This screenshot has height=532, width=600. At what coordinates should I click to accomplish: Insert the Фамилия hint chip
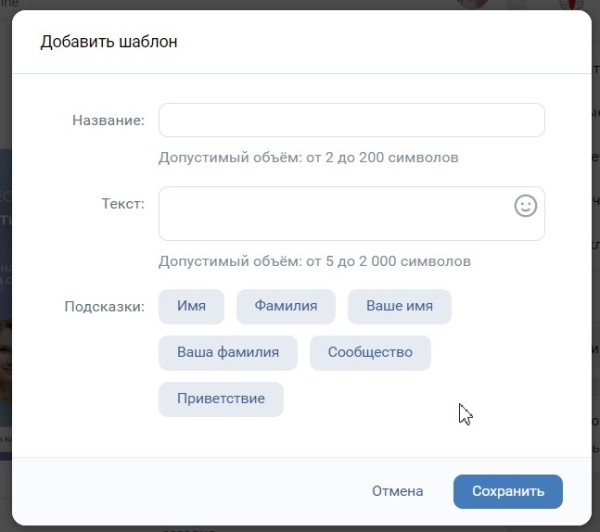click(x=286, y=306)
